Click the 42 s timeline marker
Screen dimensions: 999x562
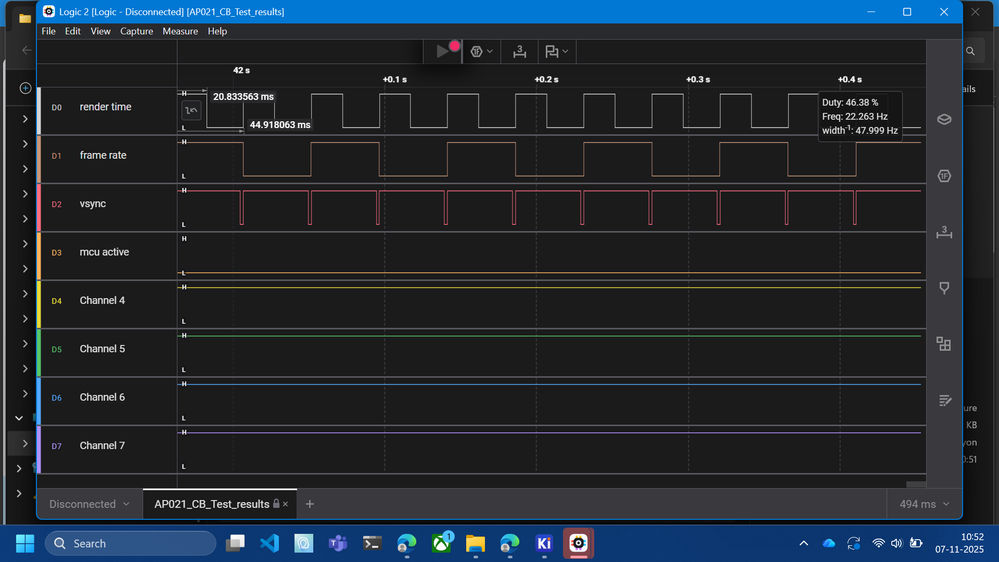pos(241,70)
